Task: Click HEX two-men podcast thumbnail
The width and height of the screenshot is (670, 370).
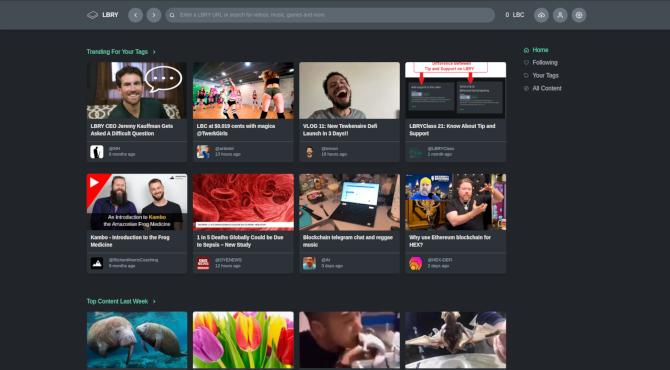Action: (455, 202)
